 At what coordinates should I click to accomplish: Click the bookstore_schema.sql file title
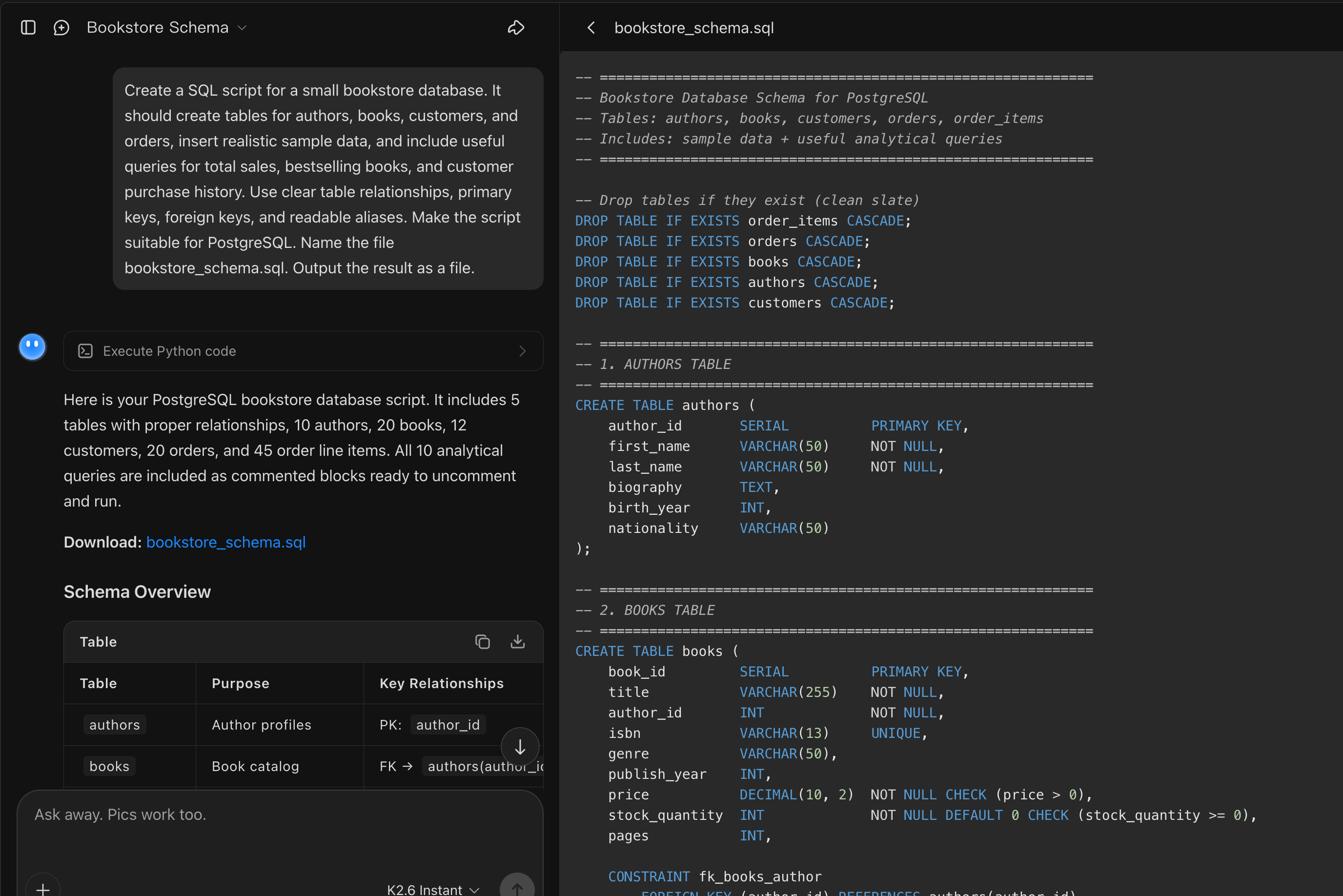[693, 27]
